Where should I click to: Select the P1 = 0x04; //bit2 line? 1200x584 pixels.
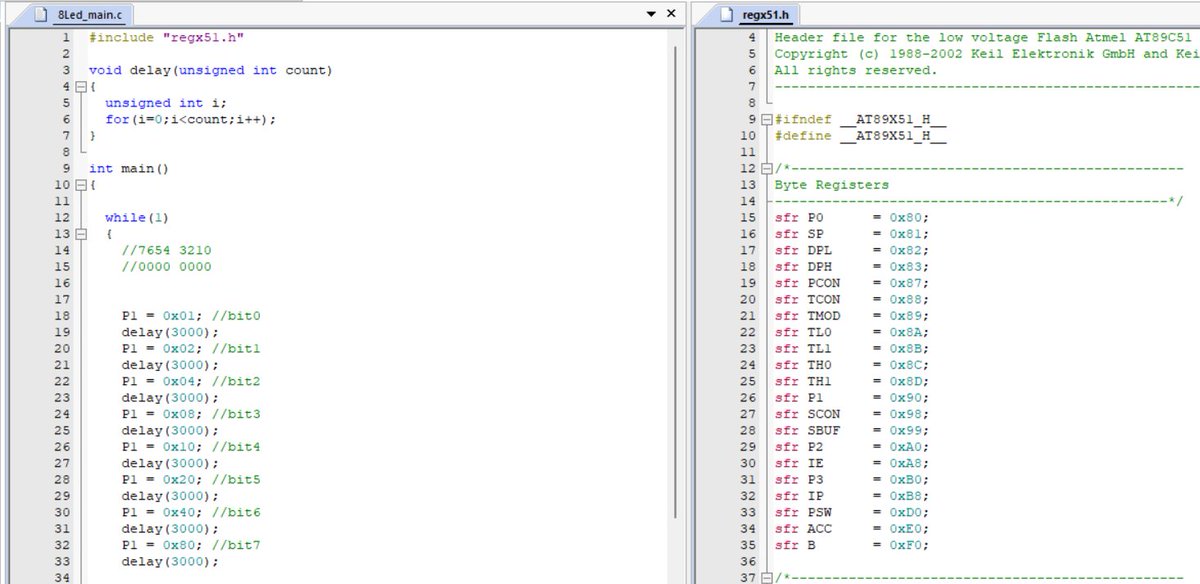tap(191, 381)
